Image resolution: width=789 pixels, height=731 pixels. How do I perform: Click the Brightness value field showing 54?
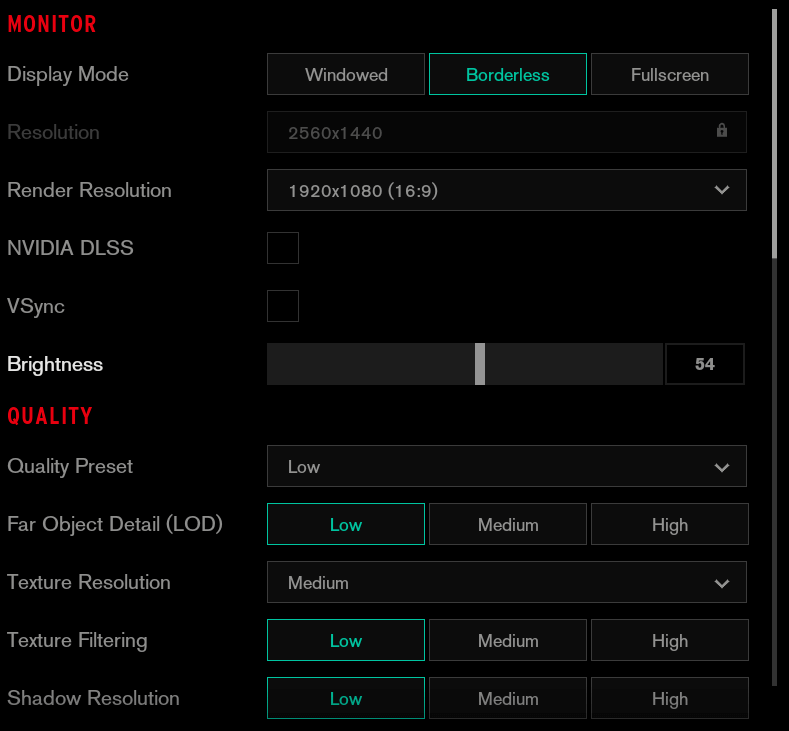pos(704,364)
